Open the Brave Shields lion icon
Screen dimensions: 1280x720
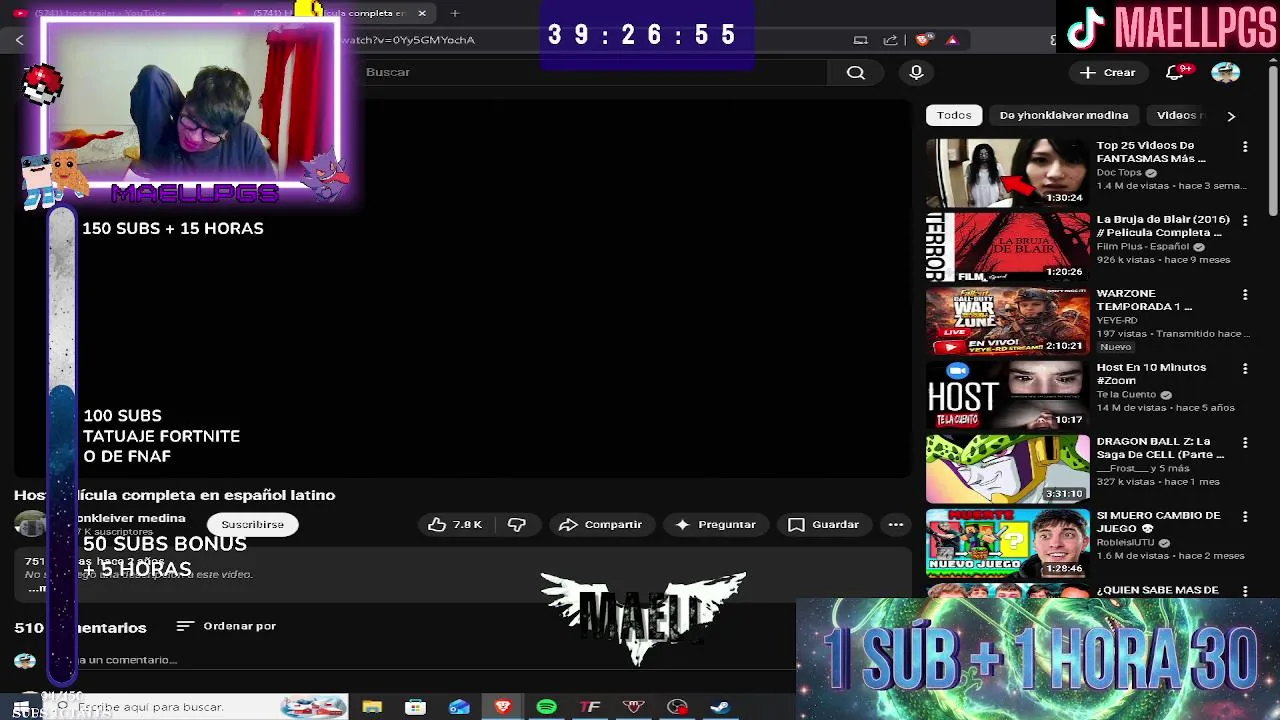pos(924,40)
